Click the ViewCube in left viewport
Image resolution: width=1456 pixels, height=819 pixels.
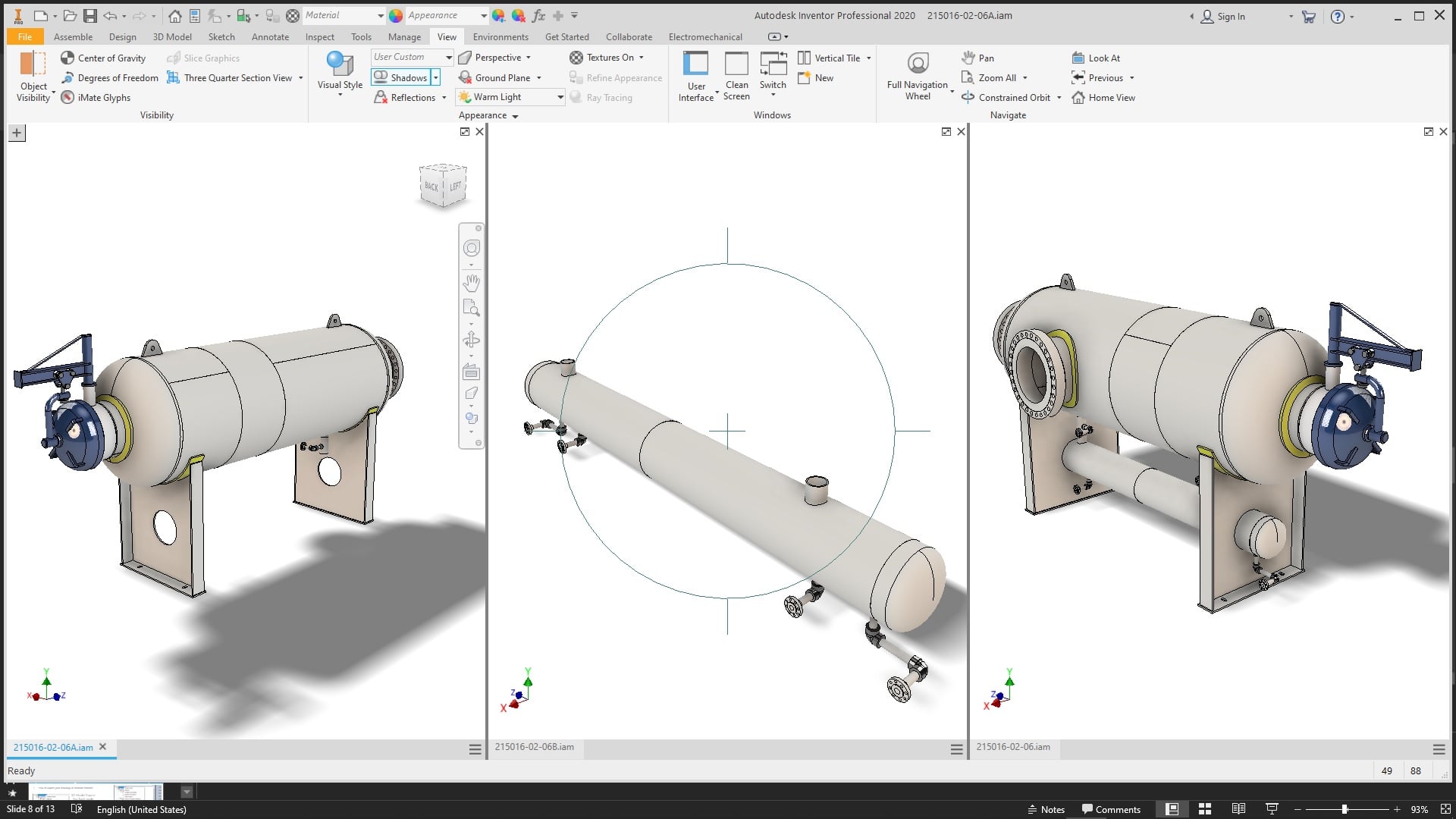(443, 185)
